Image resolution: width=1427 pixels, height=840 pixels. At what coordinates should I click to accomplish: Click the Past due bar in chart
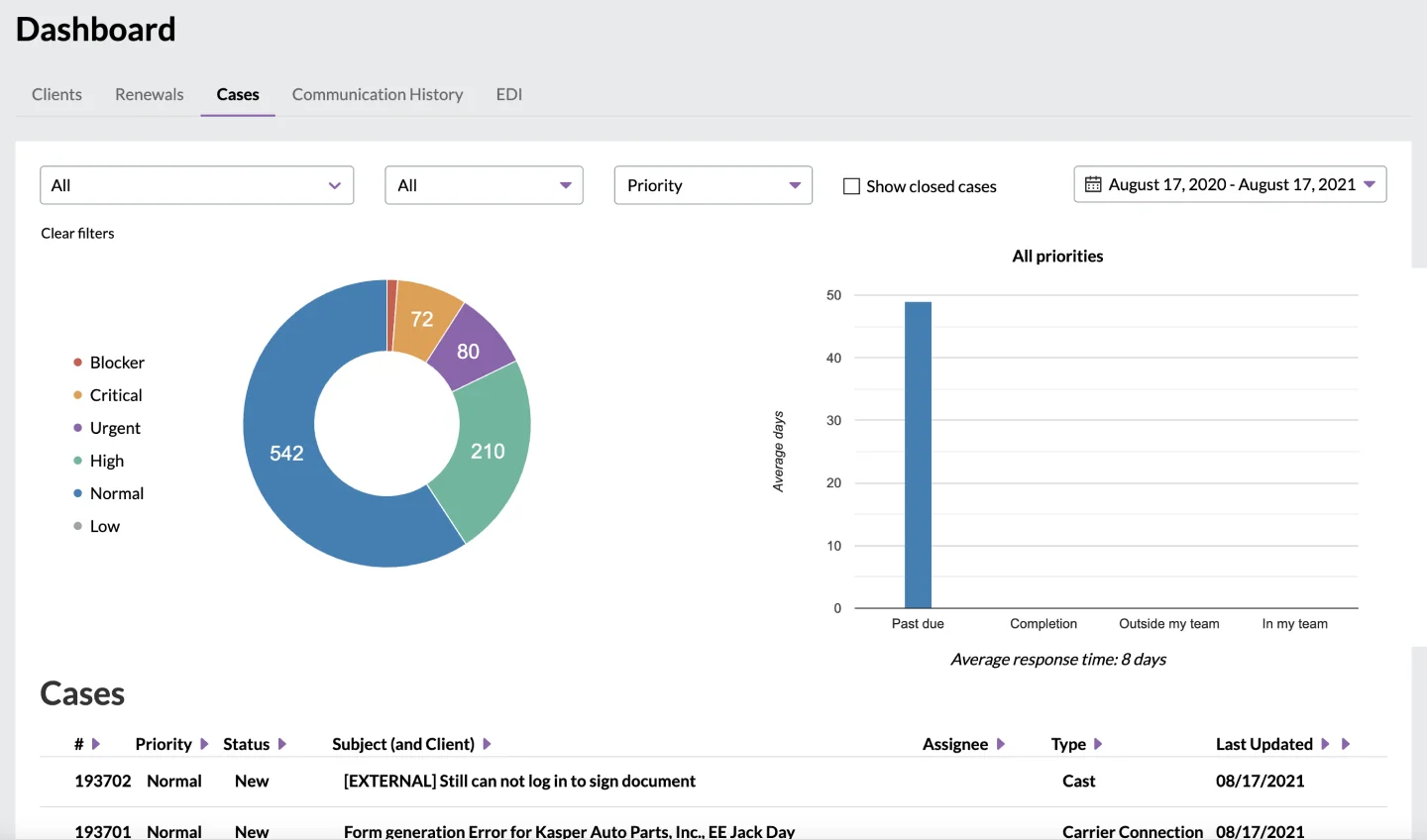(x=918, y=455)
